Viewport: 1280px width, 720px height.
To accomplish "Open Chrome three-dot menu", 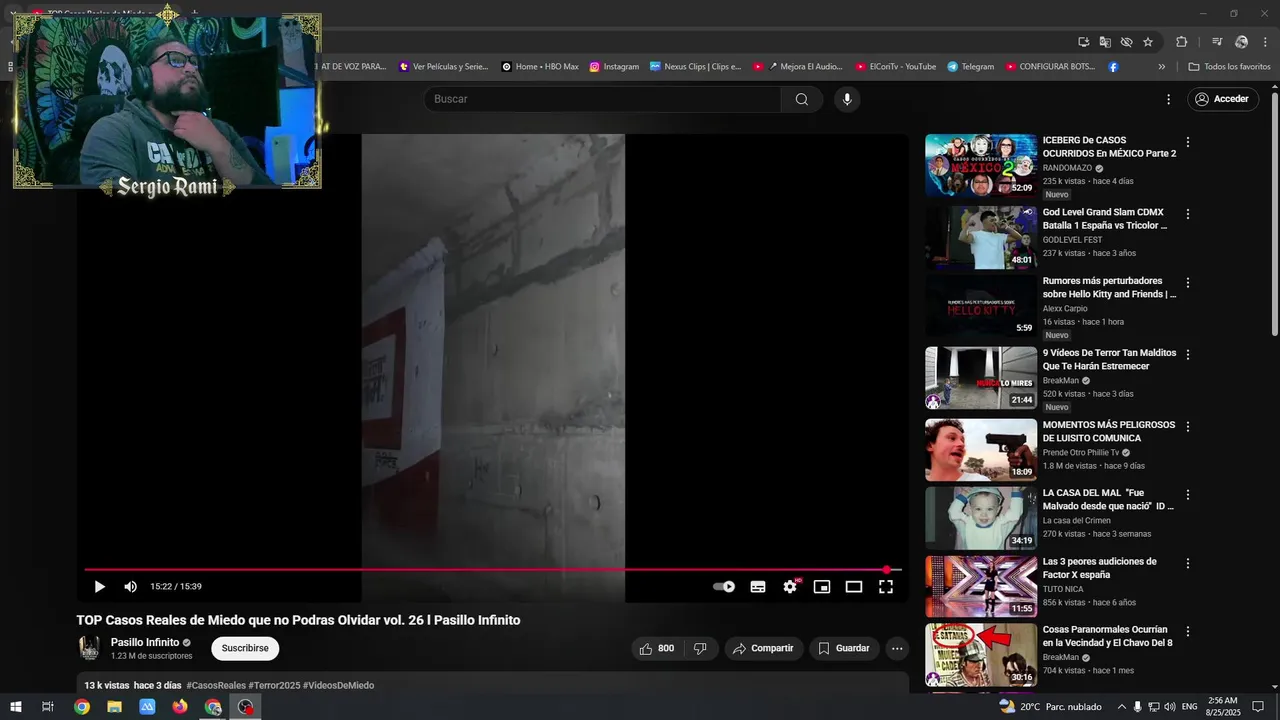I will (1265, 42).
